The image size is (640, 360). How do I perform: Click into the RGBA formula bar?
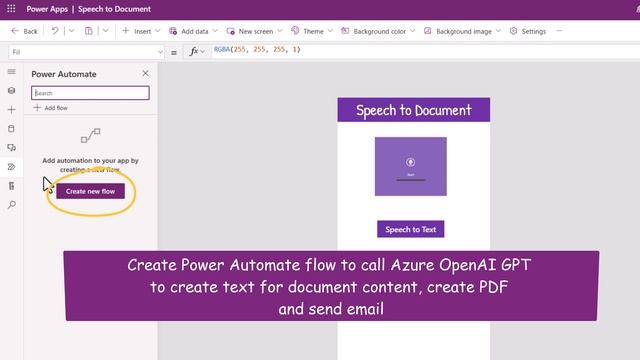[x=426, y=51]
